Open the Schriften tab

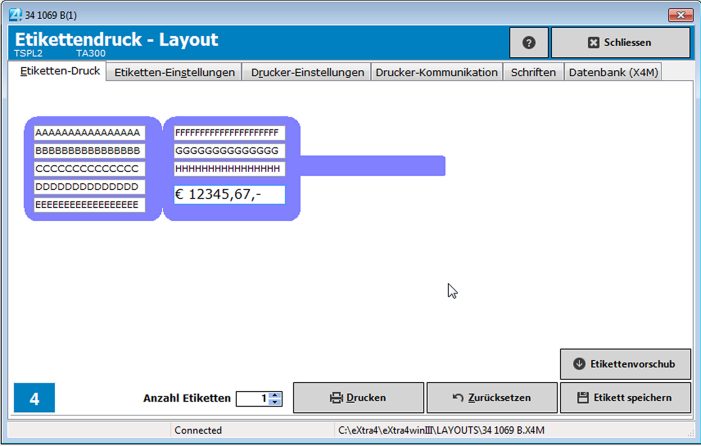click(533, 72)
